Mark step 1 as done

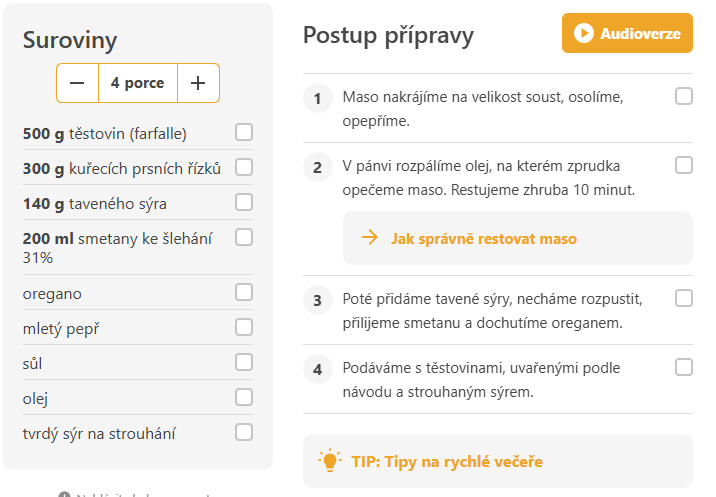pyautogui.click(x=684, y=96)
